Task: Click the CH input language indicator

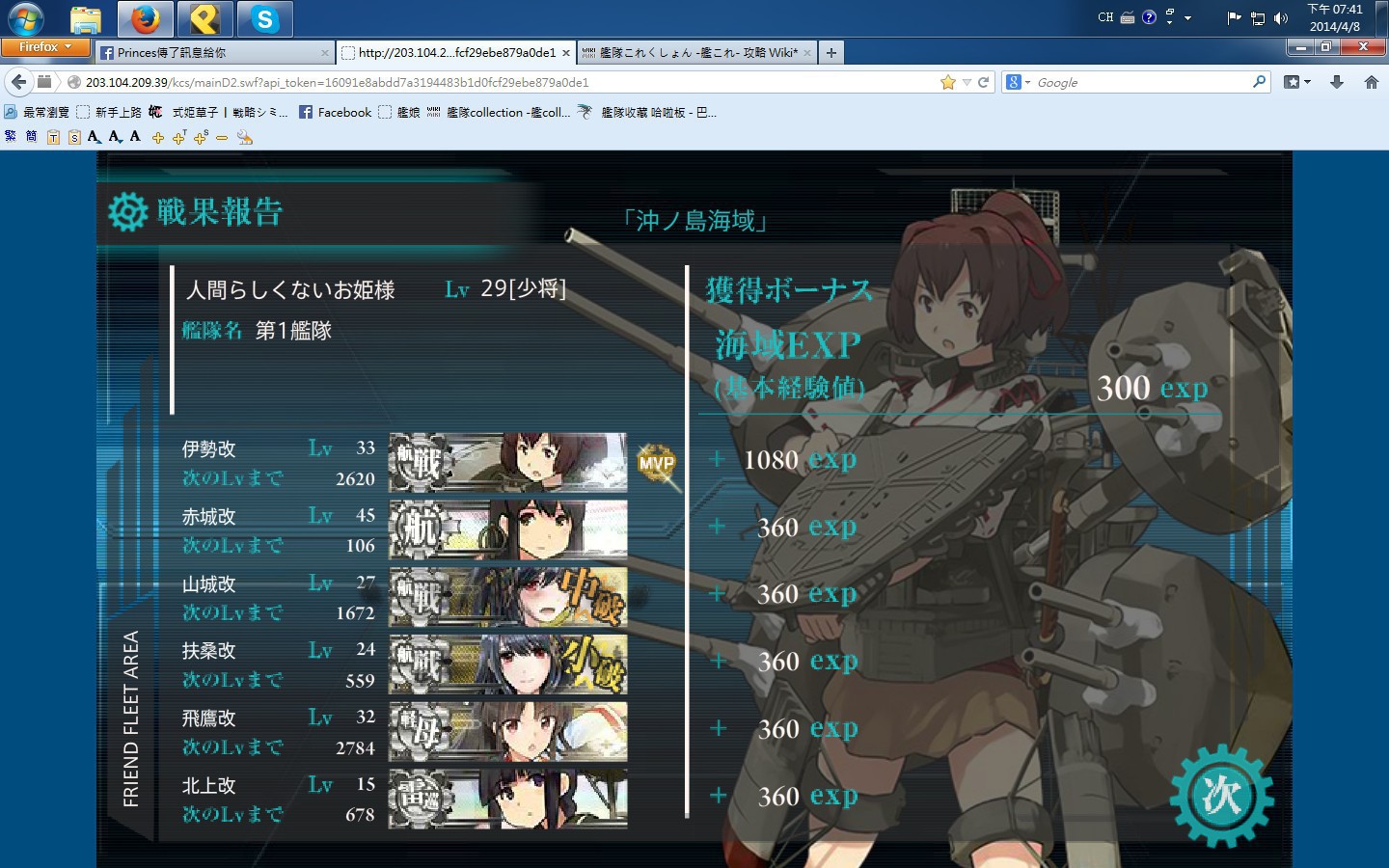Action: pos(1105,17)
